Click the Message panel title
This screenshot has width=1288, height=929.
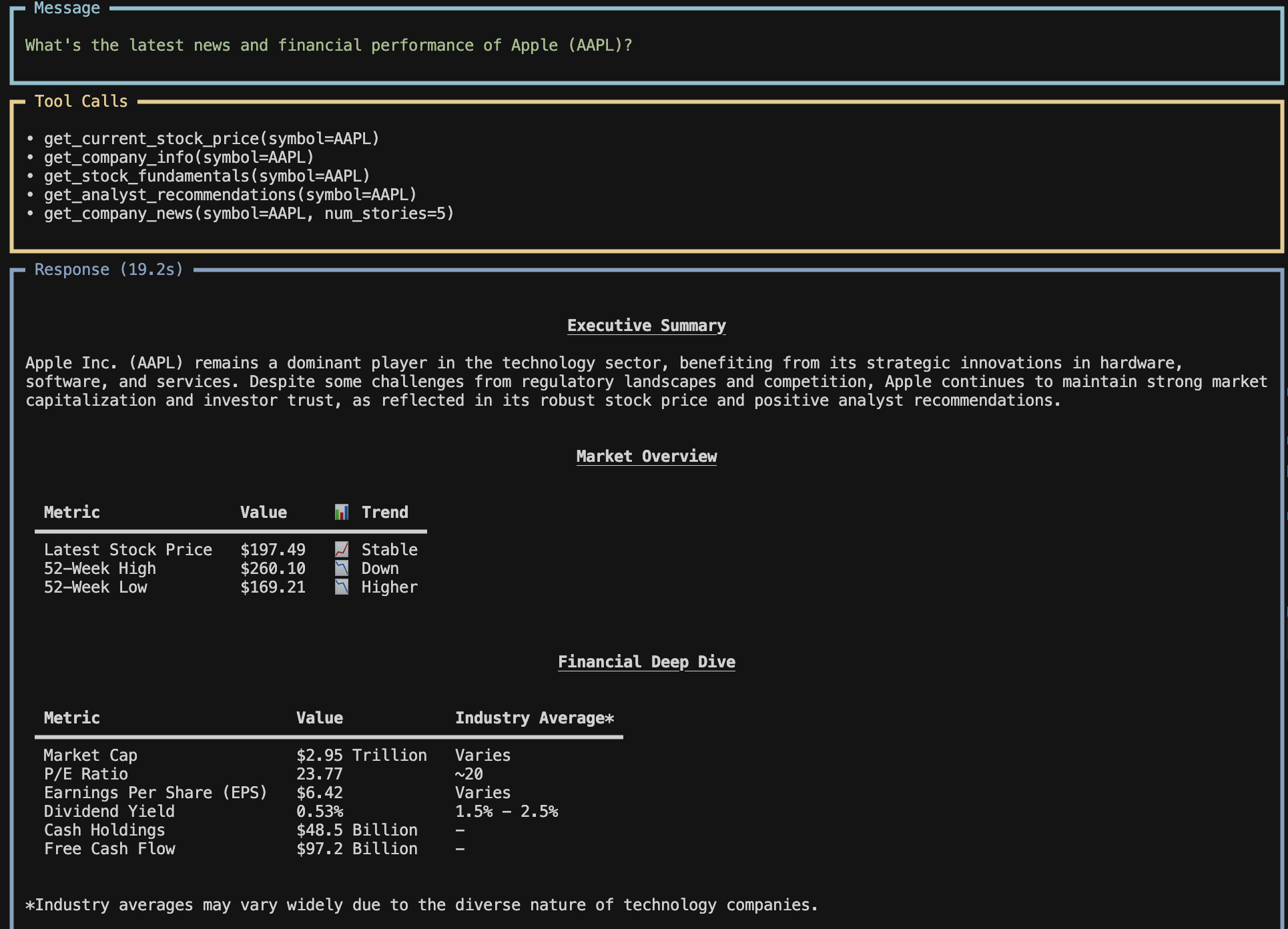(67, 8)
